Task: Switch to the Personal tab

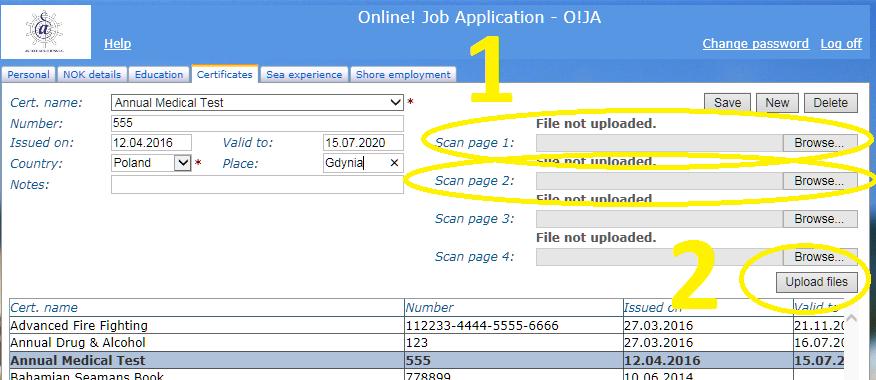Action: 28,74
